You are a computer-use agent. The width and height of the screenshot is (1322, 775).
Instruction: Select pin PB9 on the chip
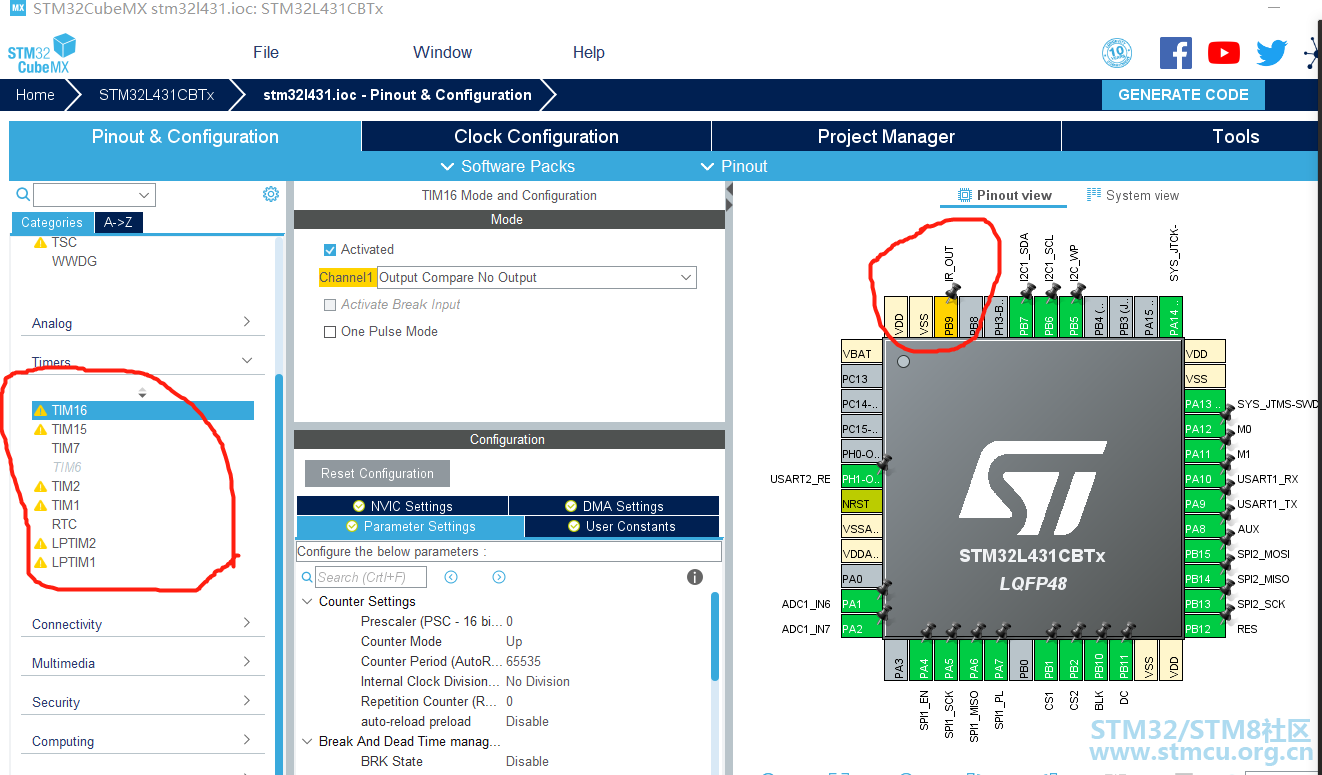click(x=947, y=316)
